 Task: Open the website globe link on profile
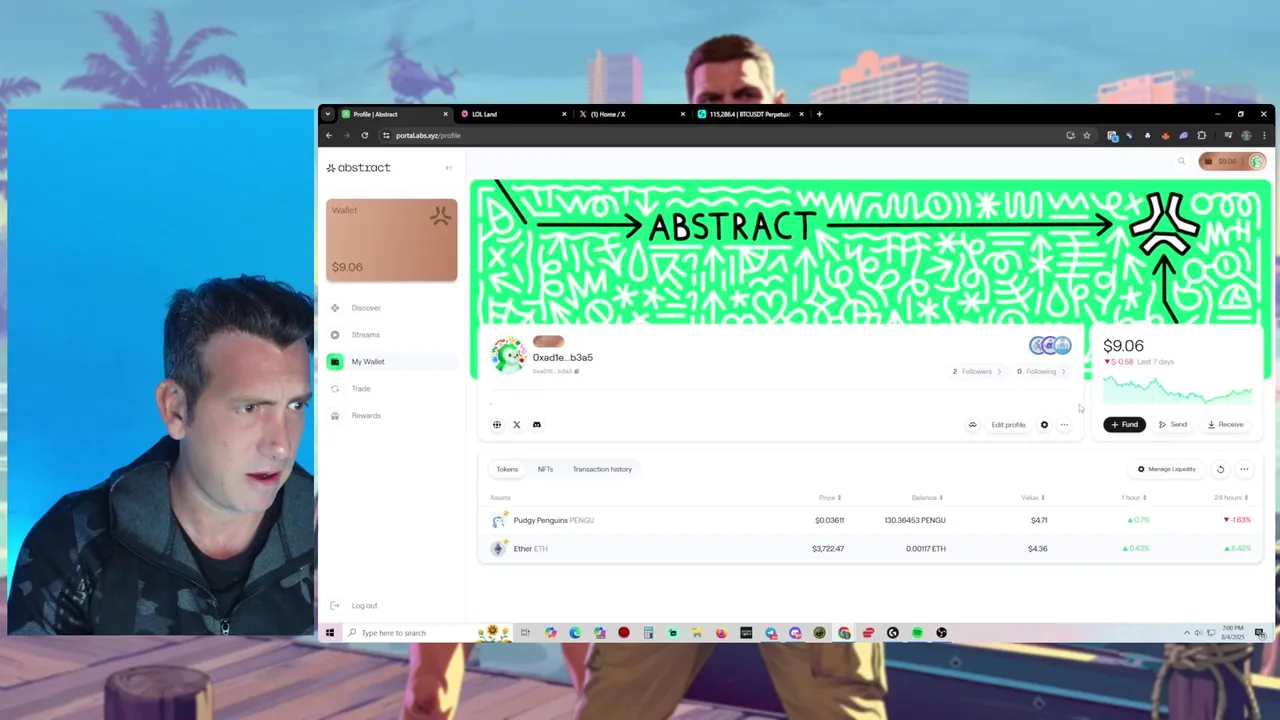coord(497,425)
